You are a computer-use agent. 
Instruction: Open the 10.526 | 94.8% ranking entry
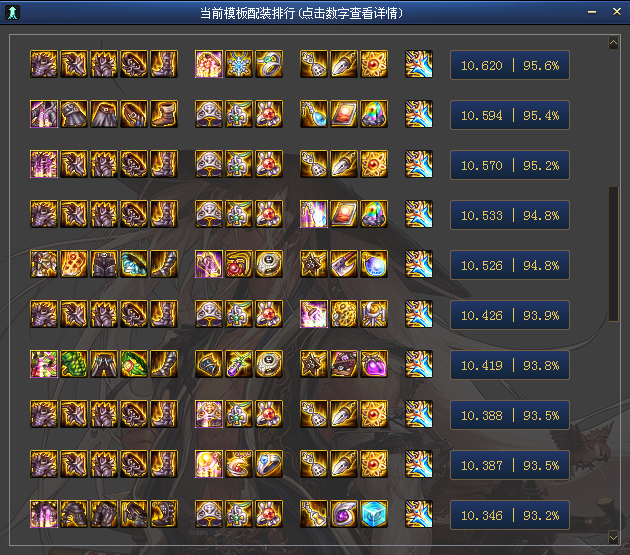[509, 265]
